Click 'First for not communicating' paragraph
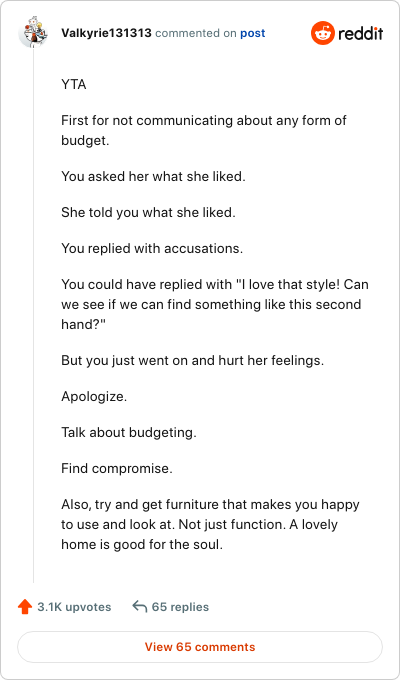 [204, 131]
